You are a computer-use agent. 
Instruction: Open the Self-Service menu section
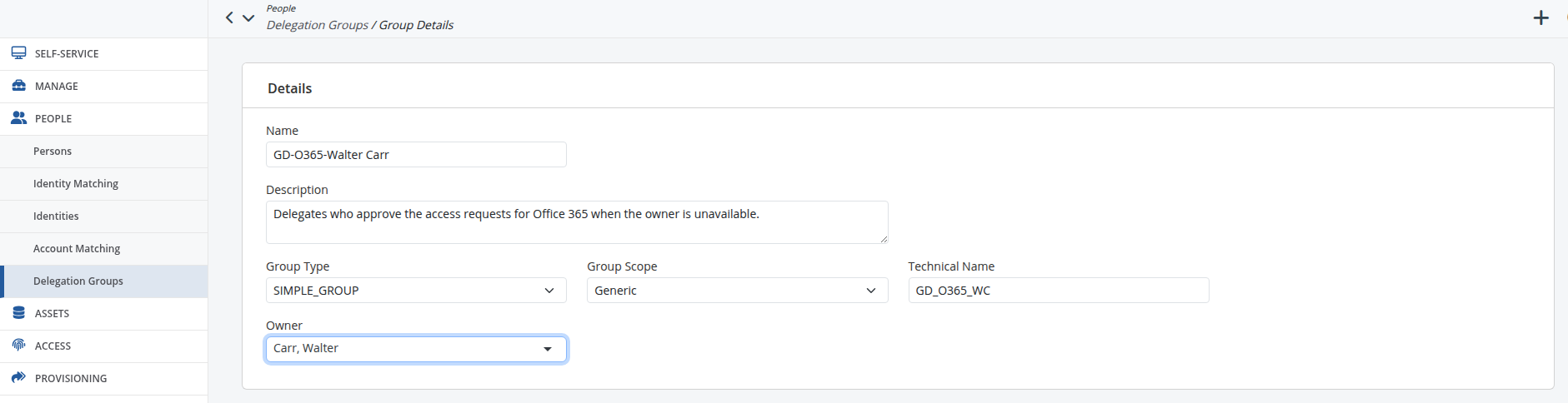103,53
